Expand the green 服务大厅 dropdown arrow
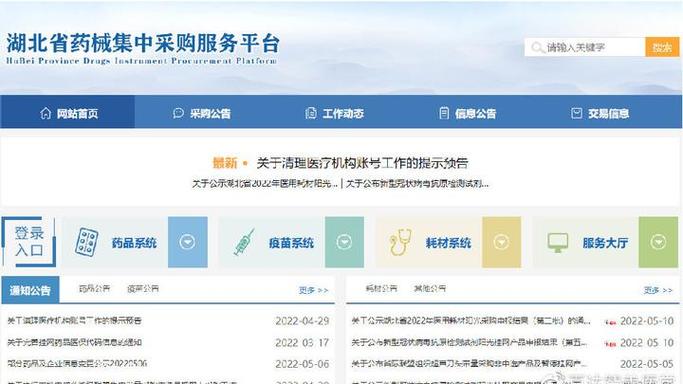 658,242
